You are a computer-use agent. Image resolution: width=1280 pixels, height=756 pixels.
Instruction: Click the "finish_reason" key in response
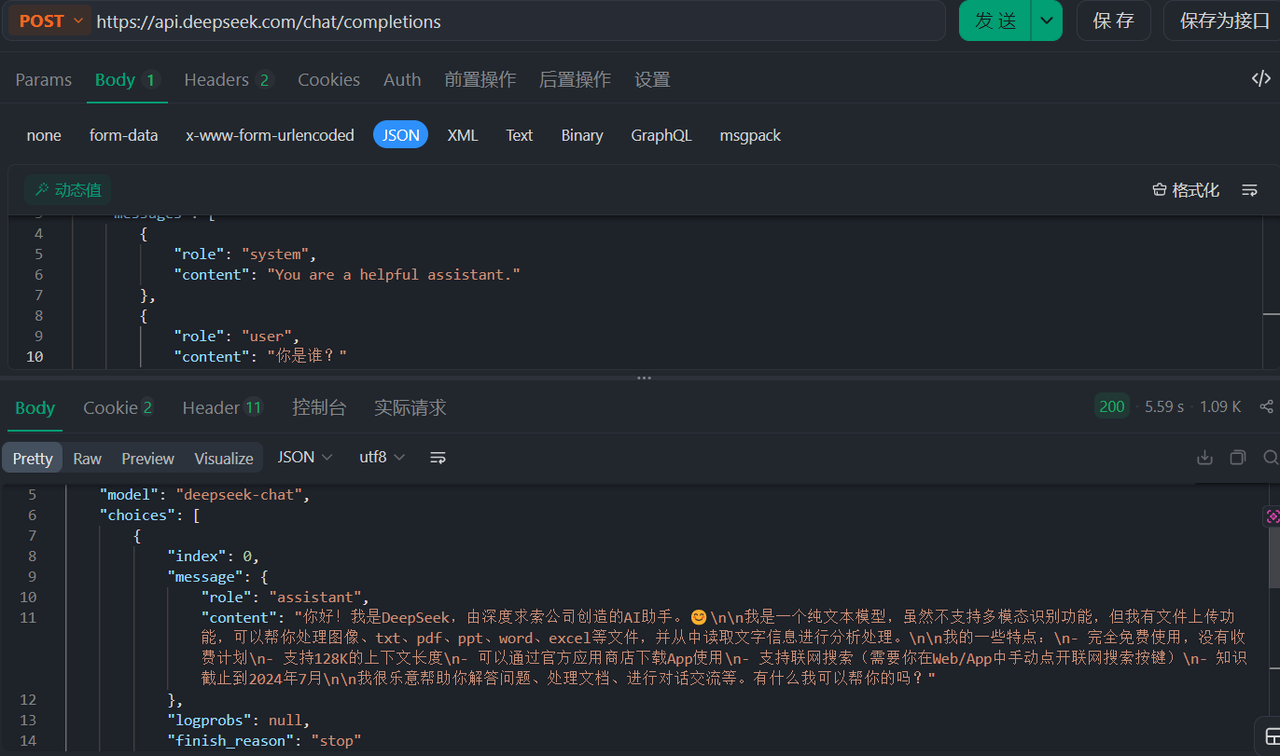tap(231, 740)
